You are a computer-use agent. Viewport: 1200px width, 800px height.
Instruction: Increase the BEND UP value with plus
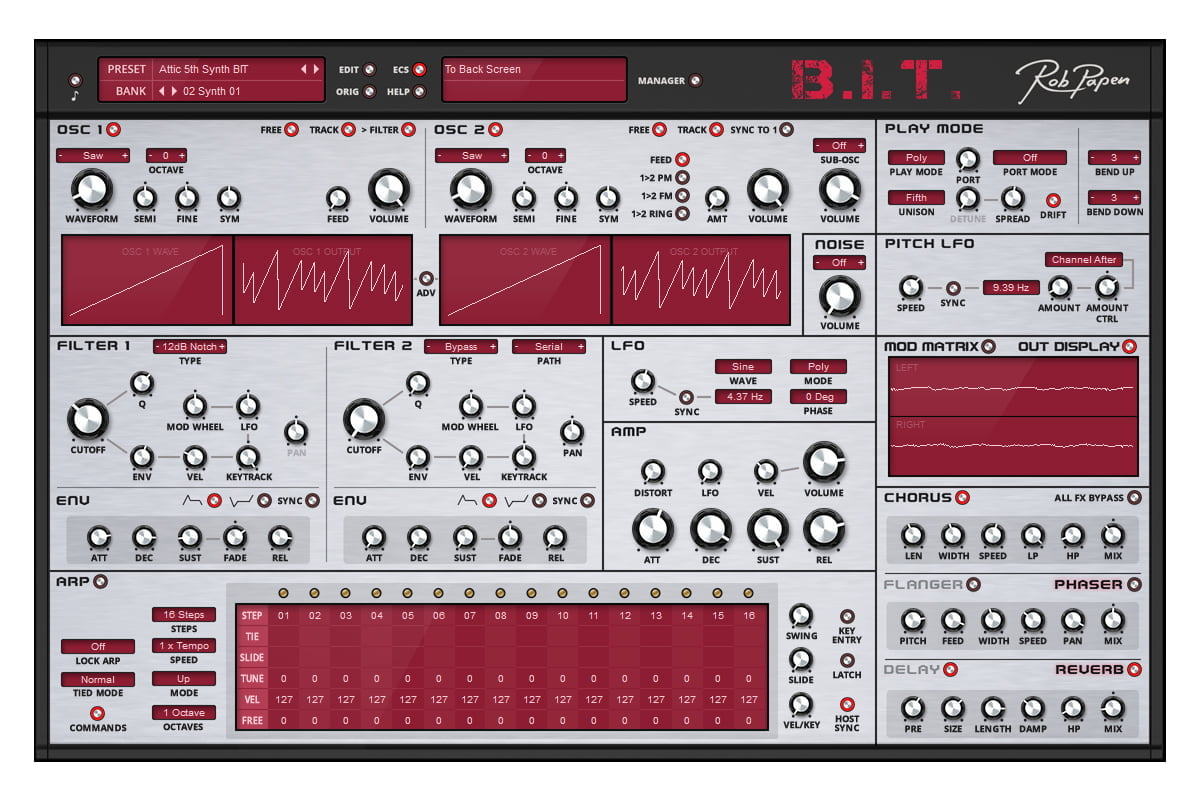pyautogui.click(x=1135, y=158)
